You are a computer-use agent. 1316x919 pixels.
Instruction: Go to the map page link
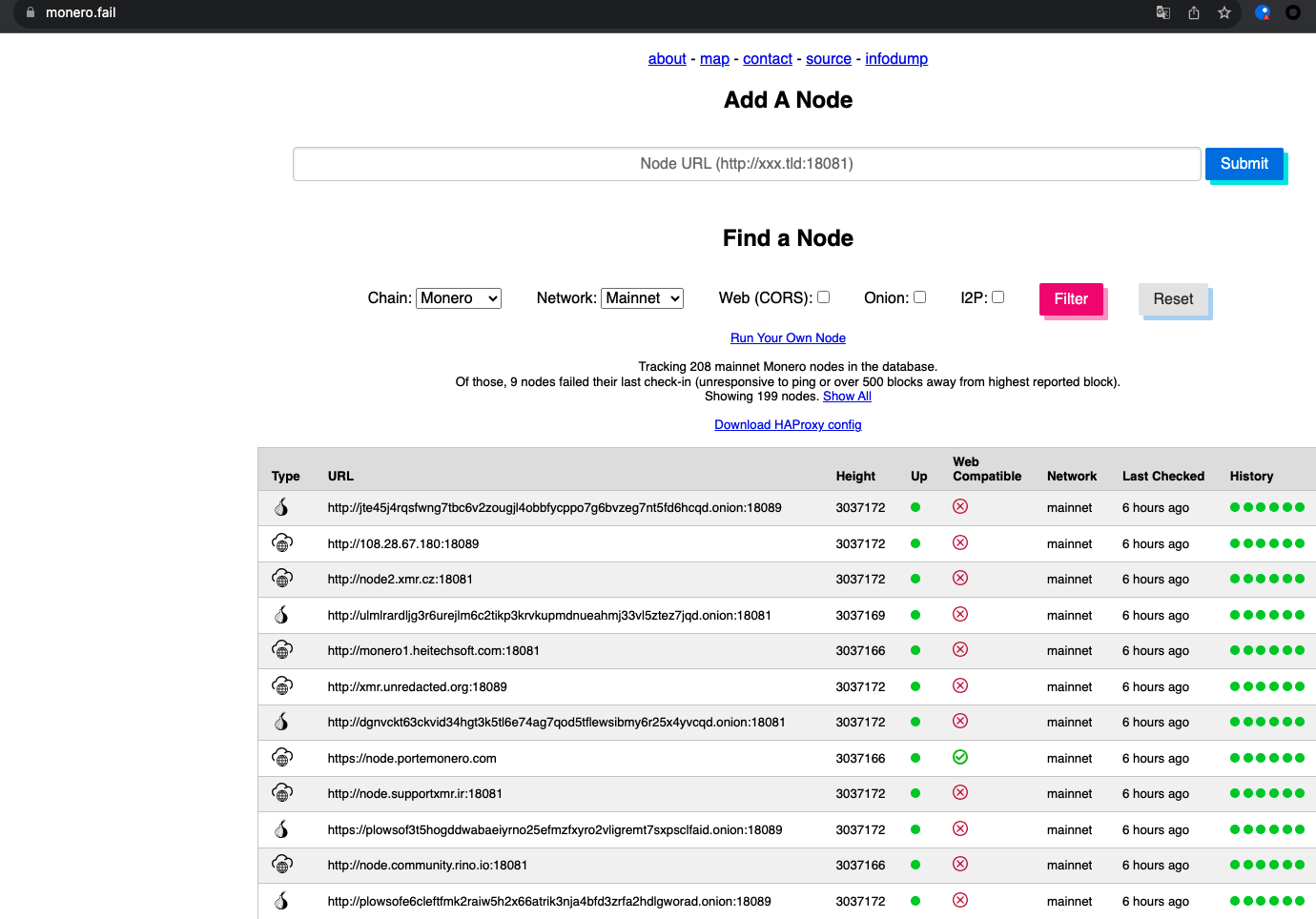(714, 59)
